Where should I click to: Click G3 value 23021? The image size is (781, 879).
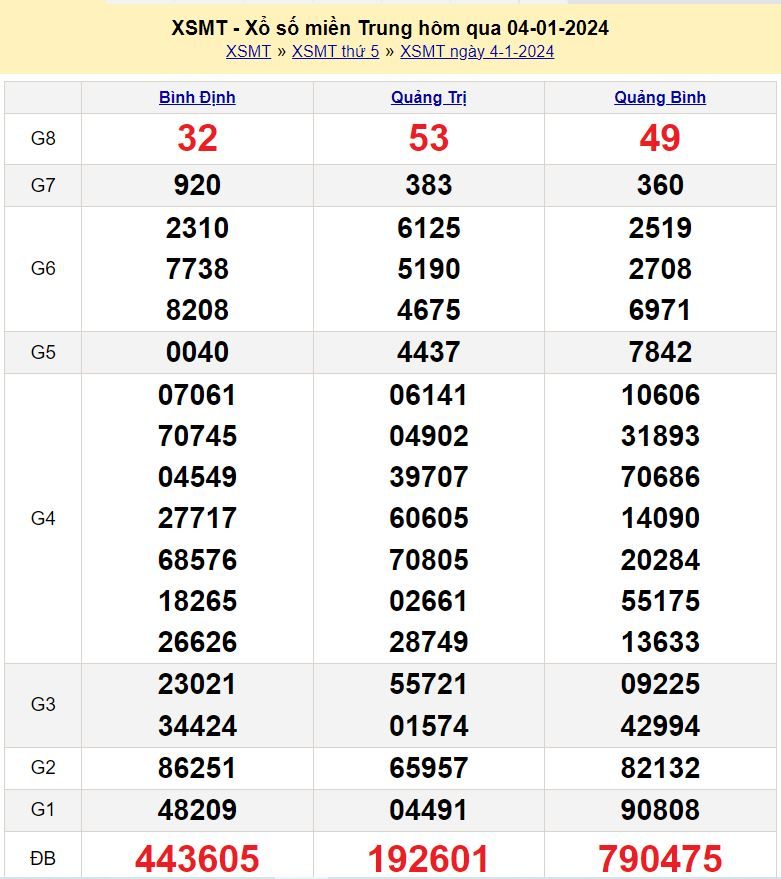click(x=197, y=684)
